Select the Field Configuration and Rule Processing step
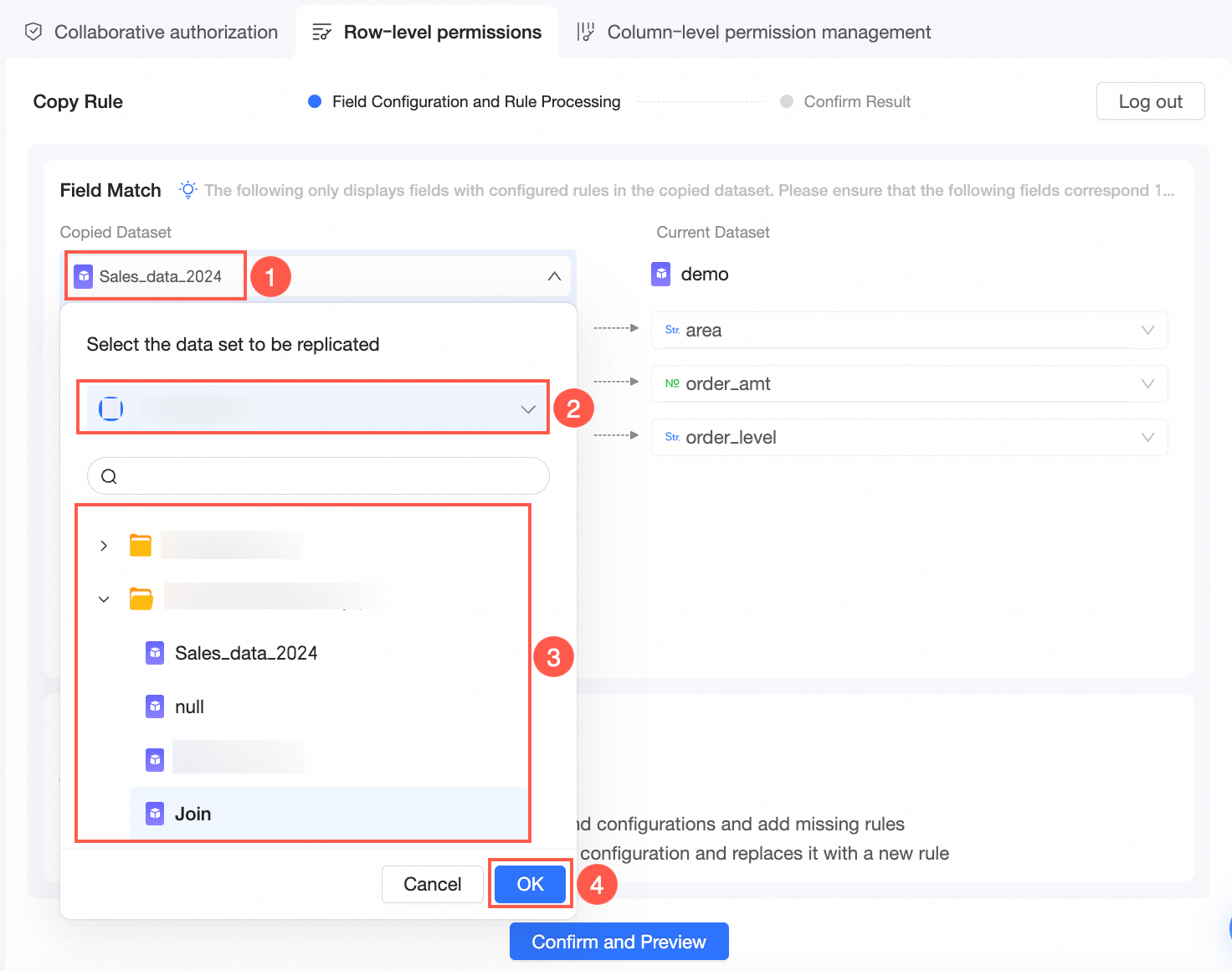This screenshot has width=1232, height=971. (x=465, y=101)
